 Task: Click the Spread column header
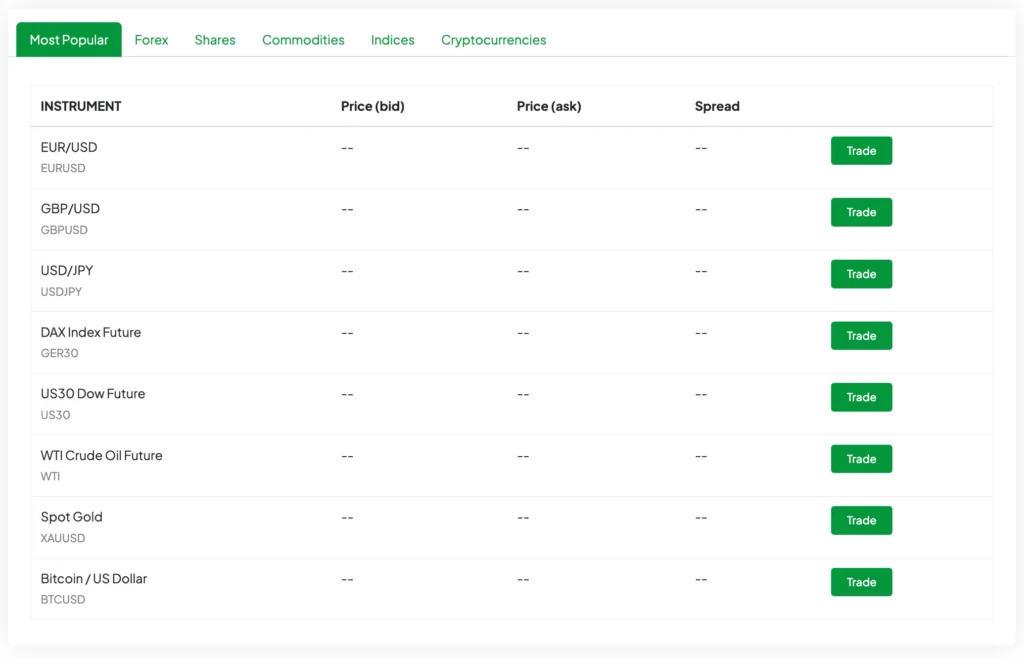(x=717, y=106)
